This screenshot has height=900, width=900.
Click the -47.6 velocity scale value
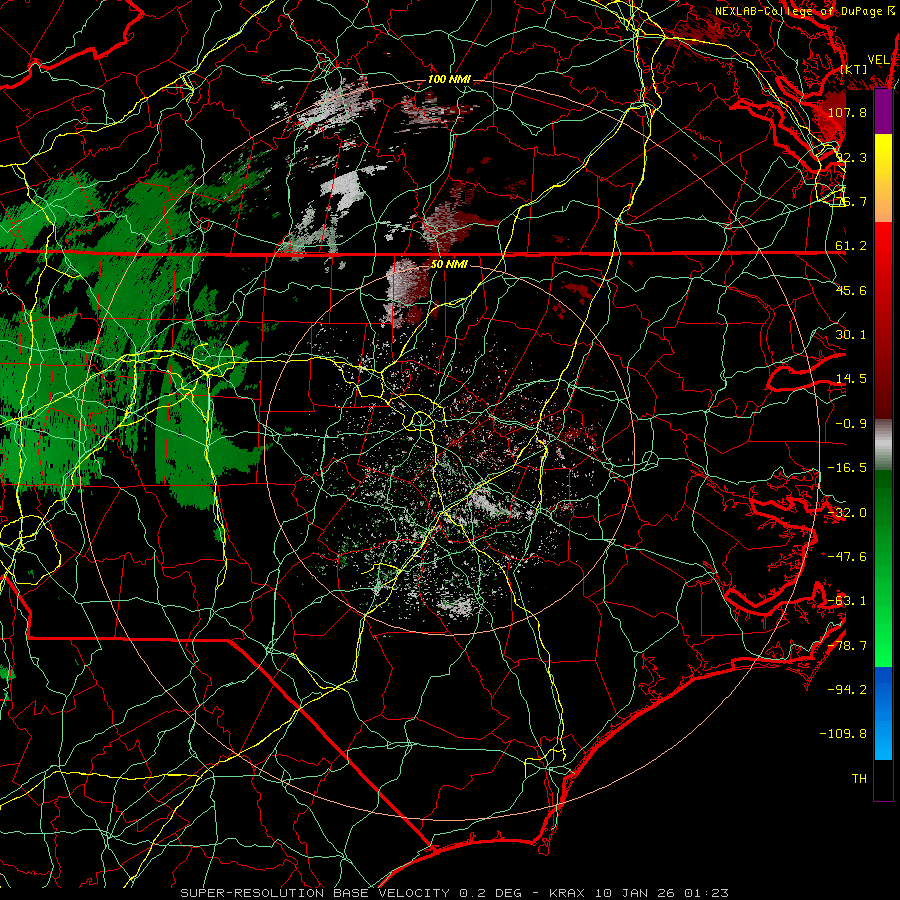coord(847,557)
